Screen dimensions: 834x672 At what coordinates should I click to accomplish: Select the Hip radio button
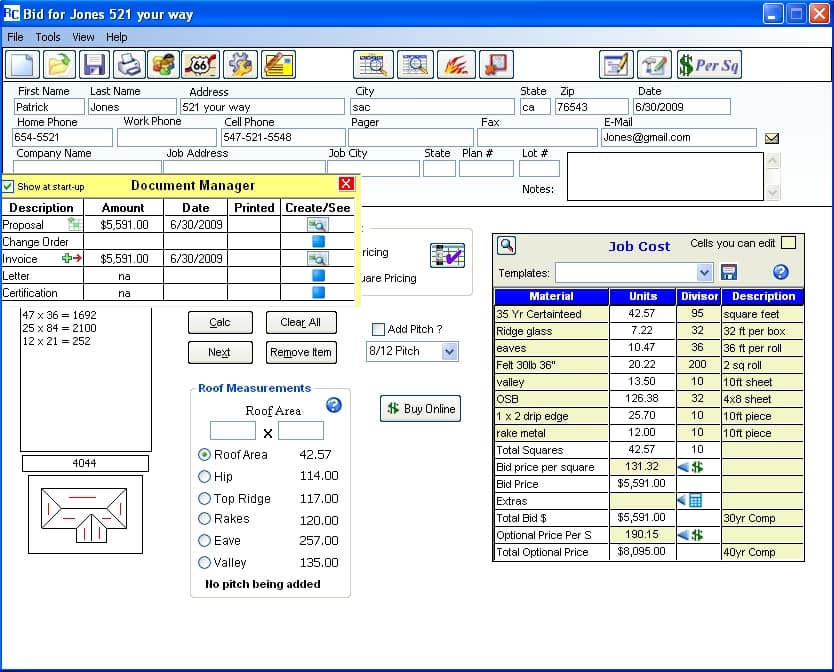click(203, 476)
